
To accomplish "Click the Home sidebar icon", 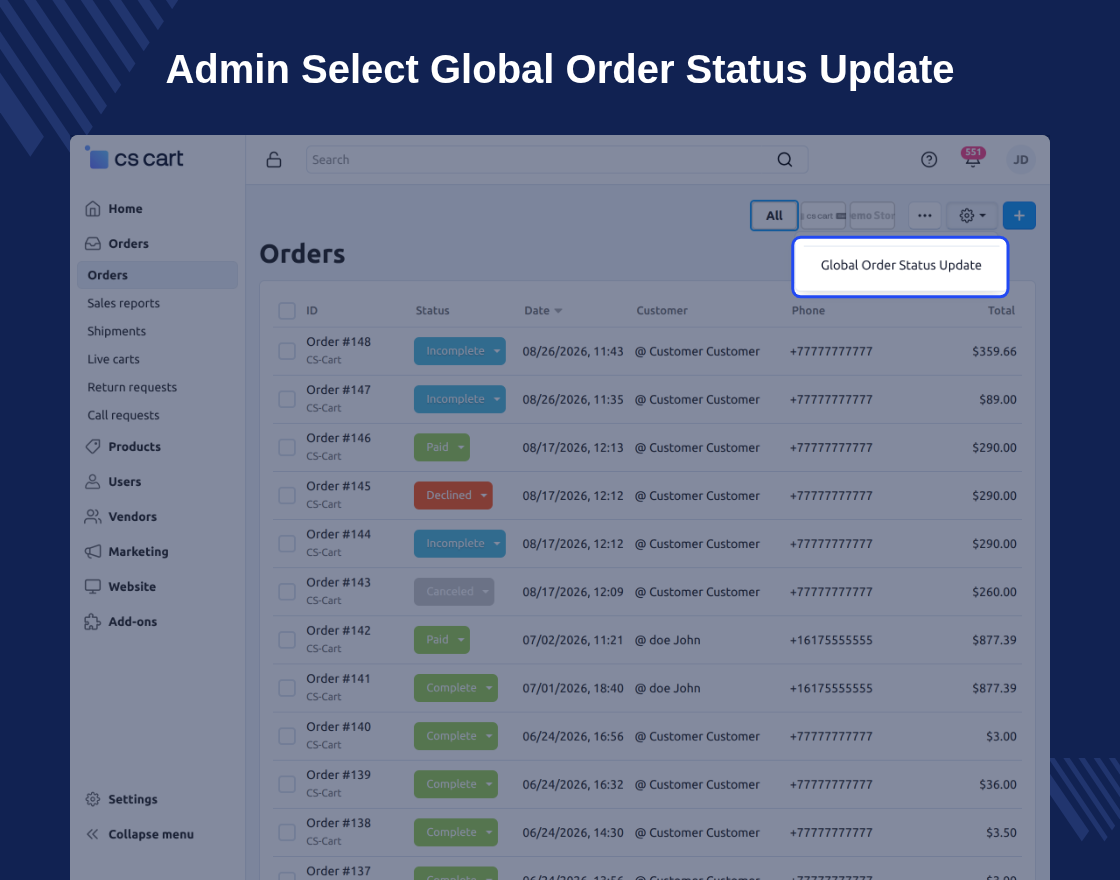I will tap(93, 209).
